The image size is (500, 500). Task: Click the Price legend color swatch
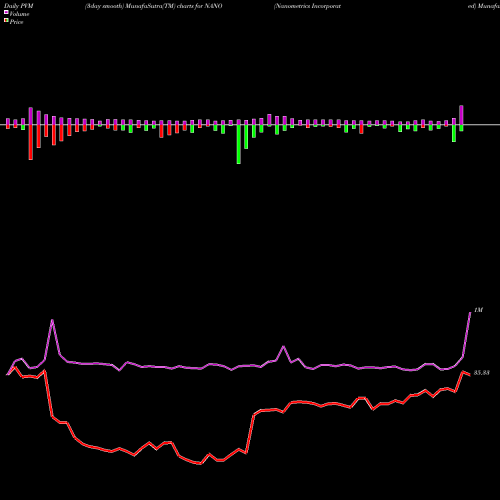click(6, 21)
